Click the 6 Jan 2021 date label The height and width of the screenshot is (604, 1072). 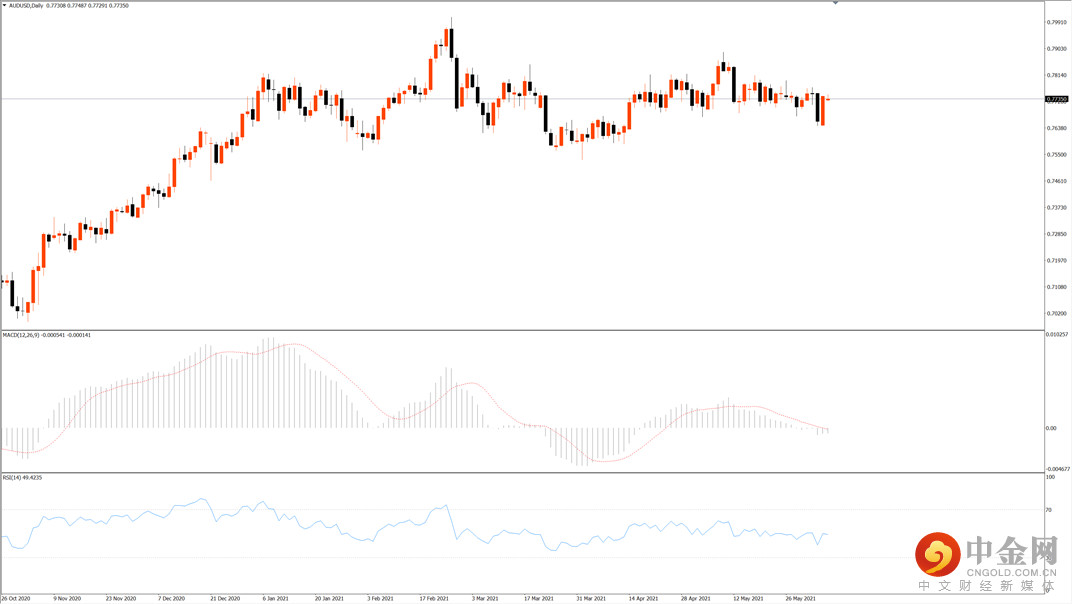276,599
